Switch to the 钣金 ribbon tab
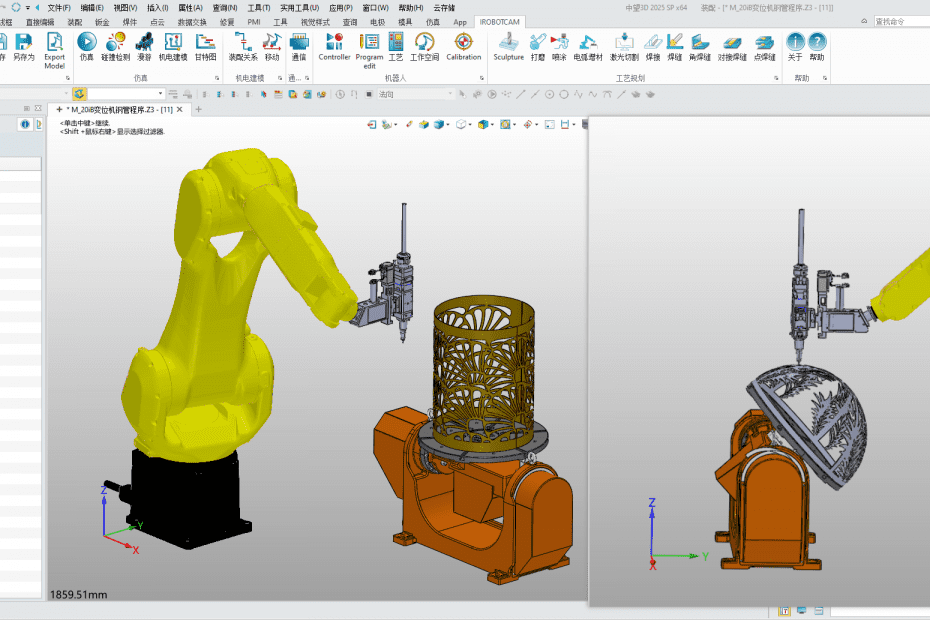Screen dimensions: 930x620 click(102, 21)
